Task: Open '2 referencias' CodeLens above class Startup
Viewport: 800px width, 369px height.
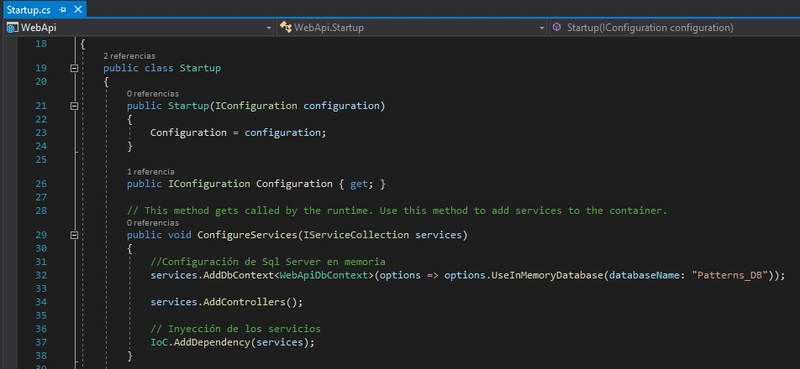Action: click(x=129, y=56)
